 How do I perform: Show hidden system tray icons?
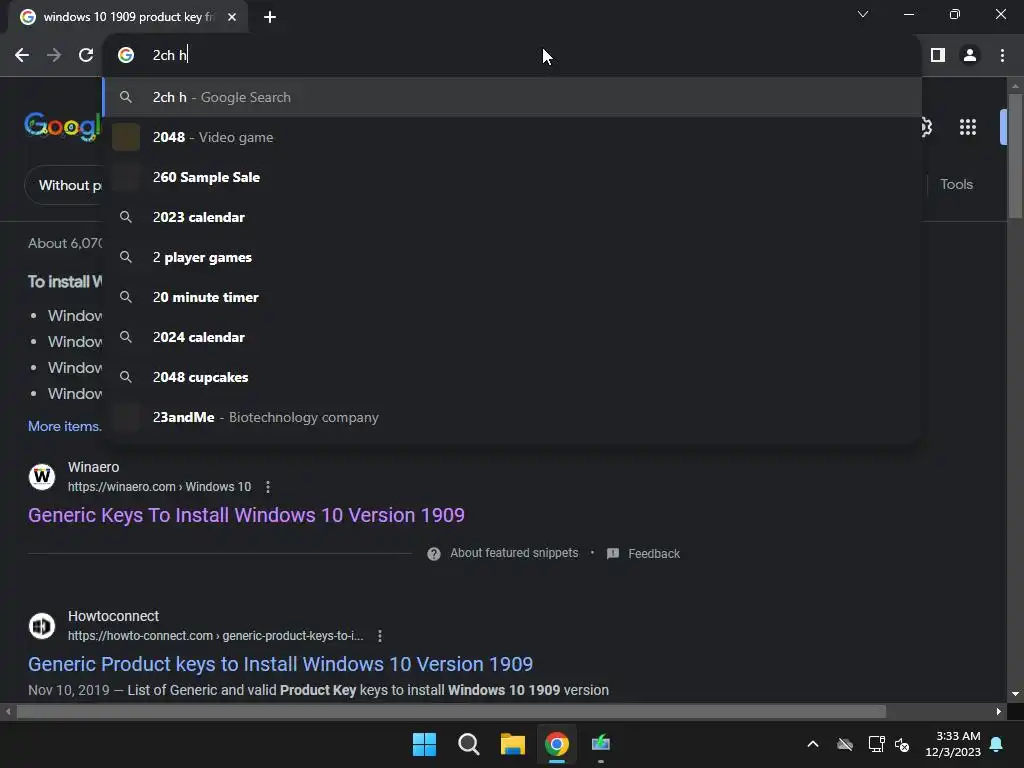[813, 744]
